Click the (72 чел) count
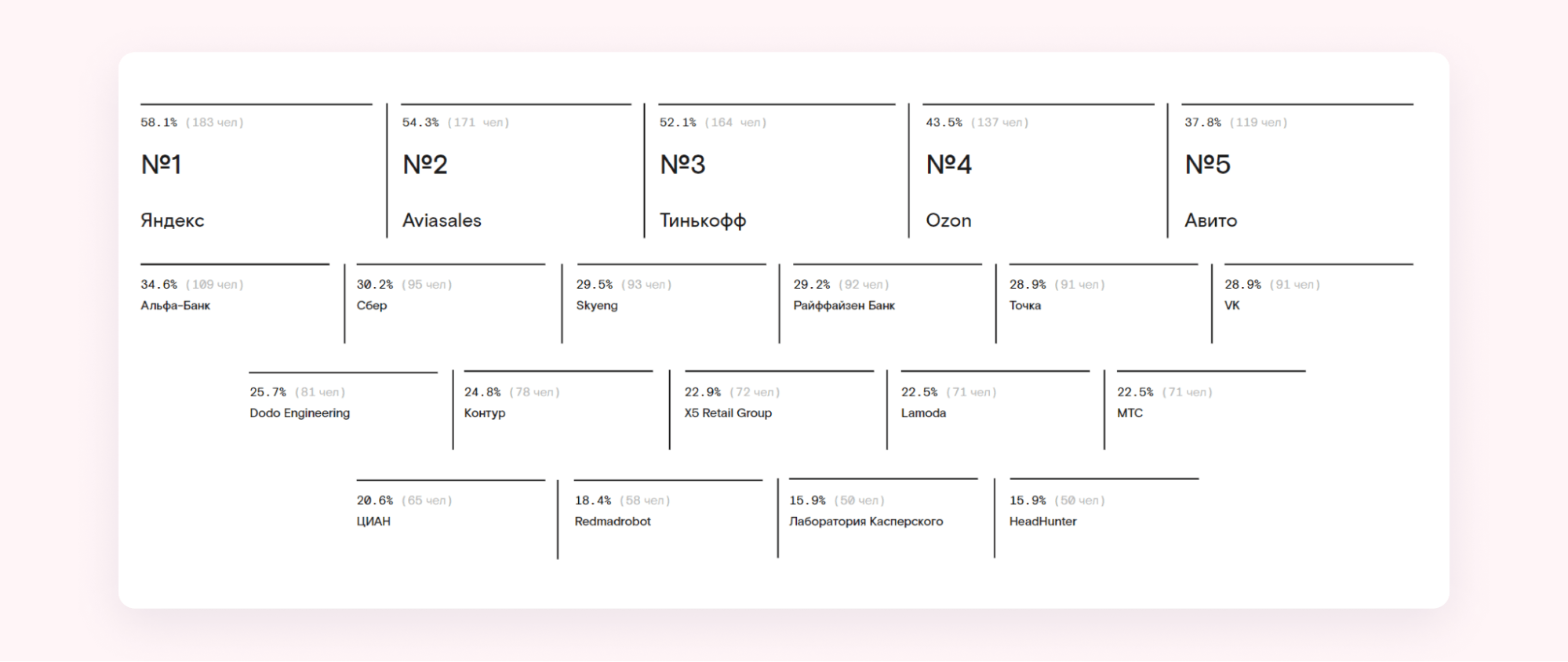Screen dimensions: 1568x662 755,392
